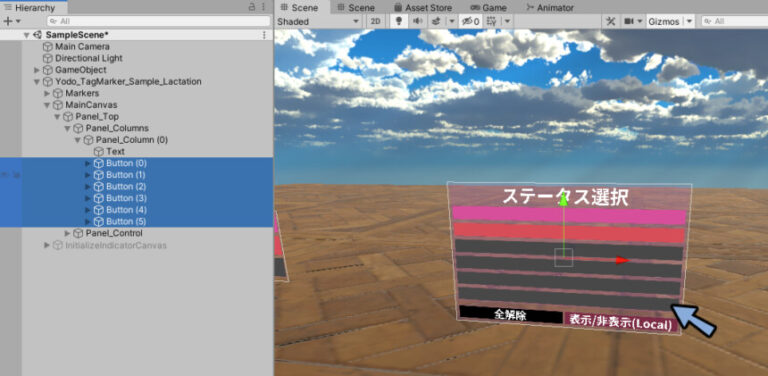Switch to the Game tab

(489, 7)
